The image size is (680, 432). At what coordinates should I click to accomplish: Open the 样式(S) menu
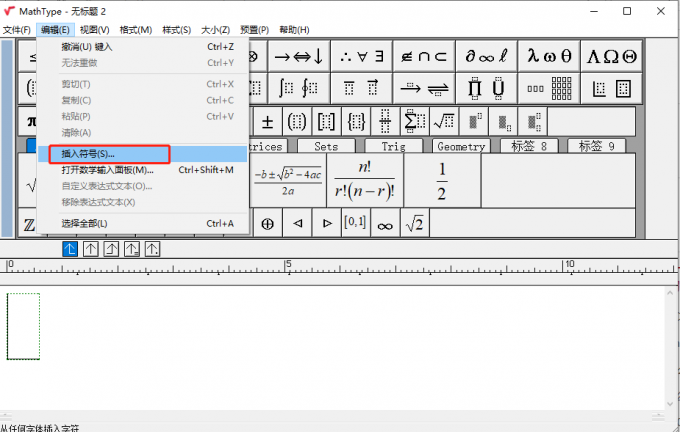click(177, 30)
